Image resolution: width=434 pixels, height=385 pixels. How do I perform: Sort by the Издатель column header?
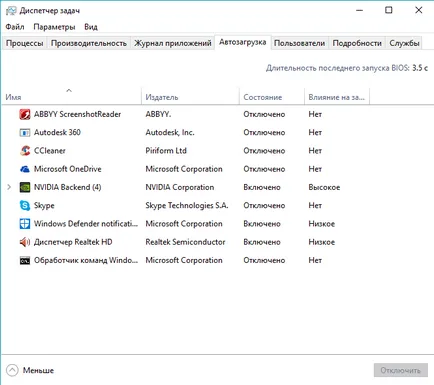pos(190,97)
